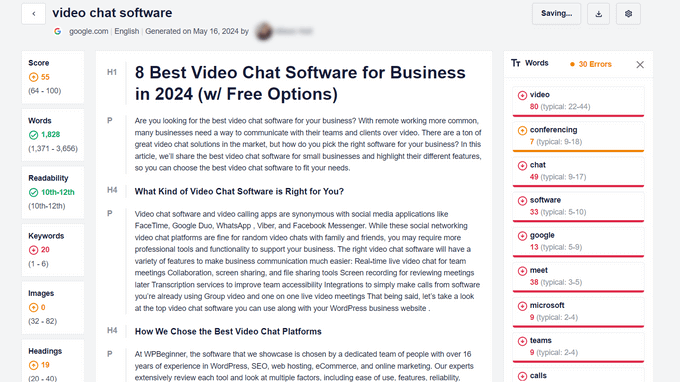Click the green Words check icon

(33, 135)
